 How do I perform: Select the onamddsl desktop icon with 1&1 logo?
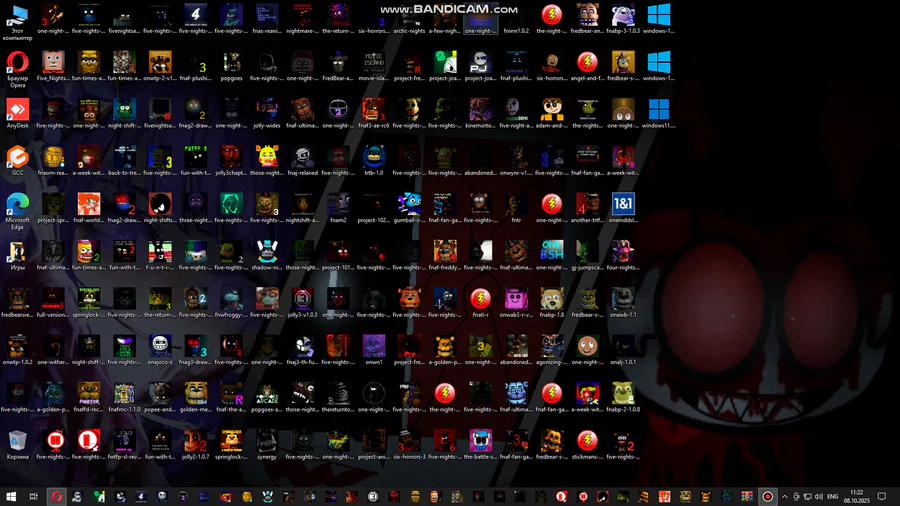click(x=623, y=207)
